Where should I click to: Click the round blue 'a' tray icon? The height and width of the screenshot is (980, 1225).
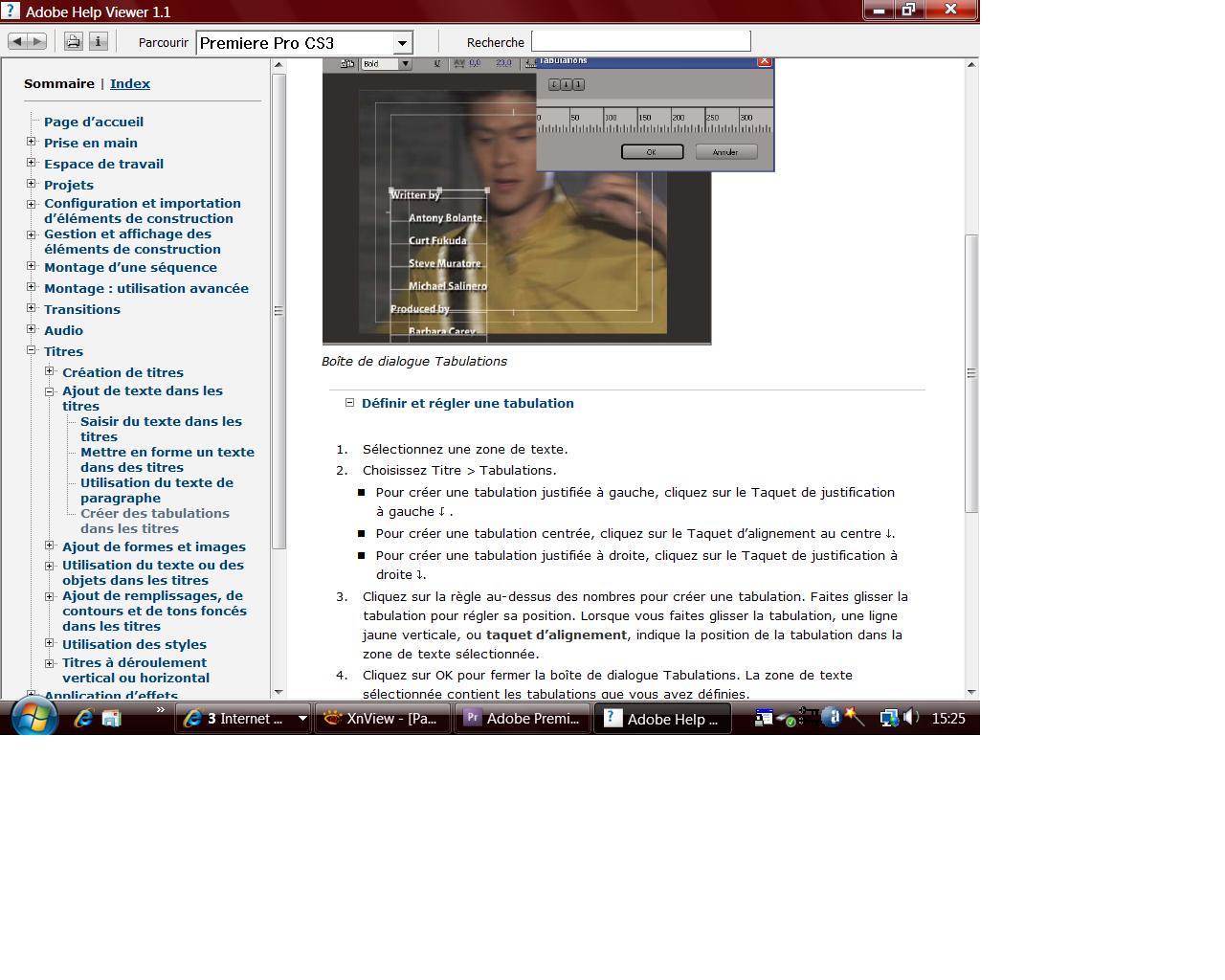point(831,717)
